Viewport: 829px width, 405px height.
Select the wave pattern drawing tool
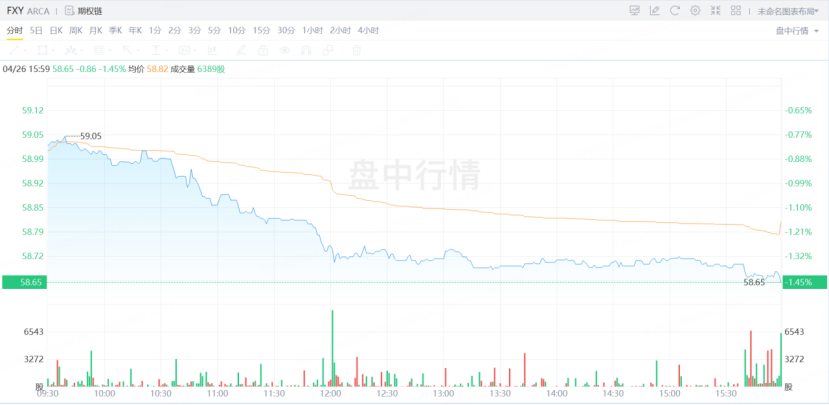(71, 50)
